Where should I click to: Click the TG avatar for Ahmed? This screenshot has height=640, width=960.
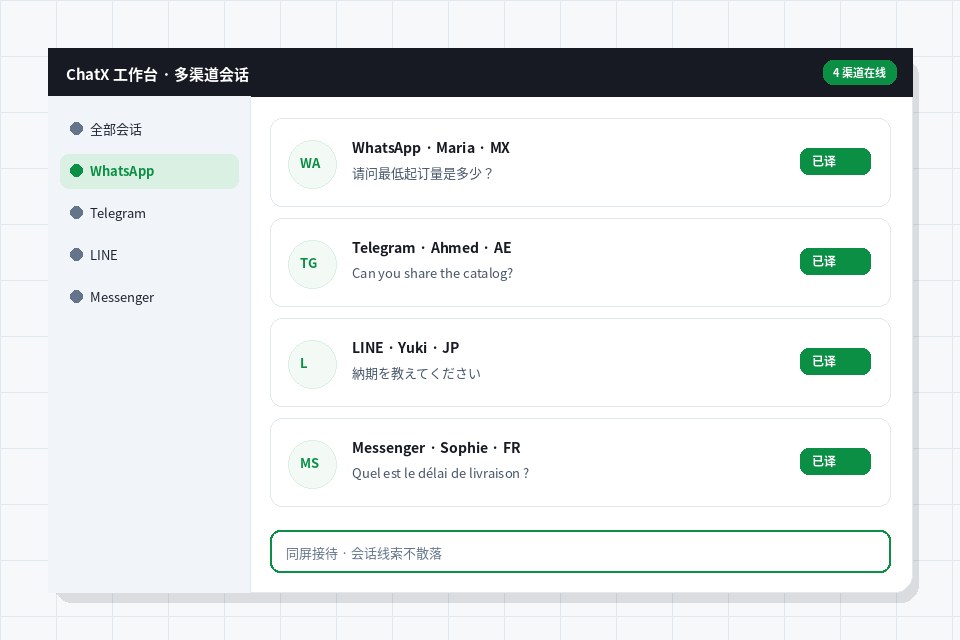tap(312, 264)
